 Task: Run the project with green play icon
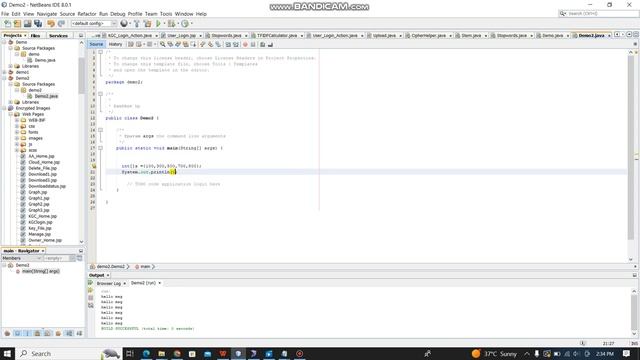tap(158, 24)
